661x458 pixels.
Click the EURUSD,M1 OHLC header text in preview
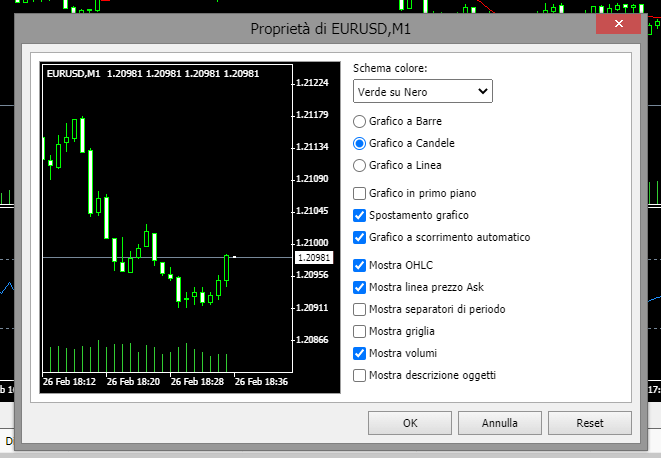pyautogui.click(x=153, y=74)
